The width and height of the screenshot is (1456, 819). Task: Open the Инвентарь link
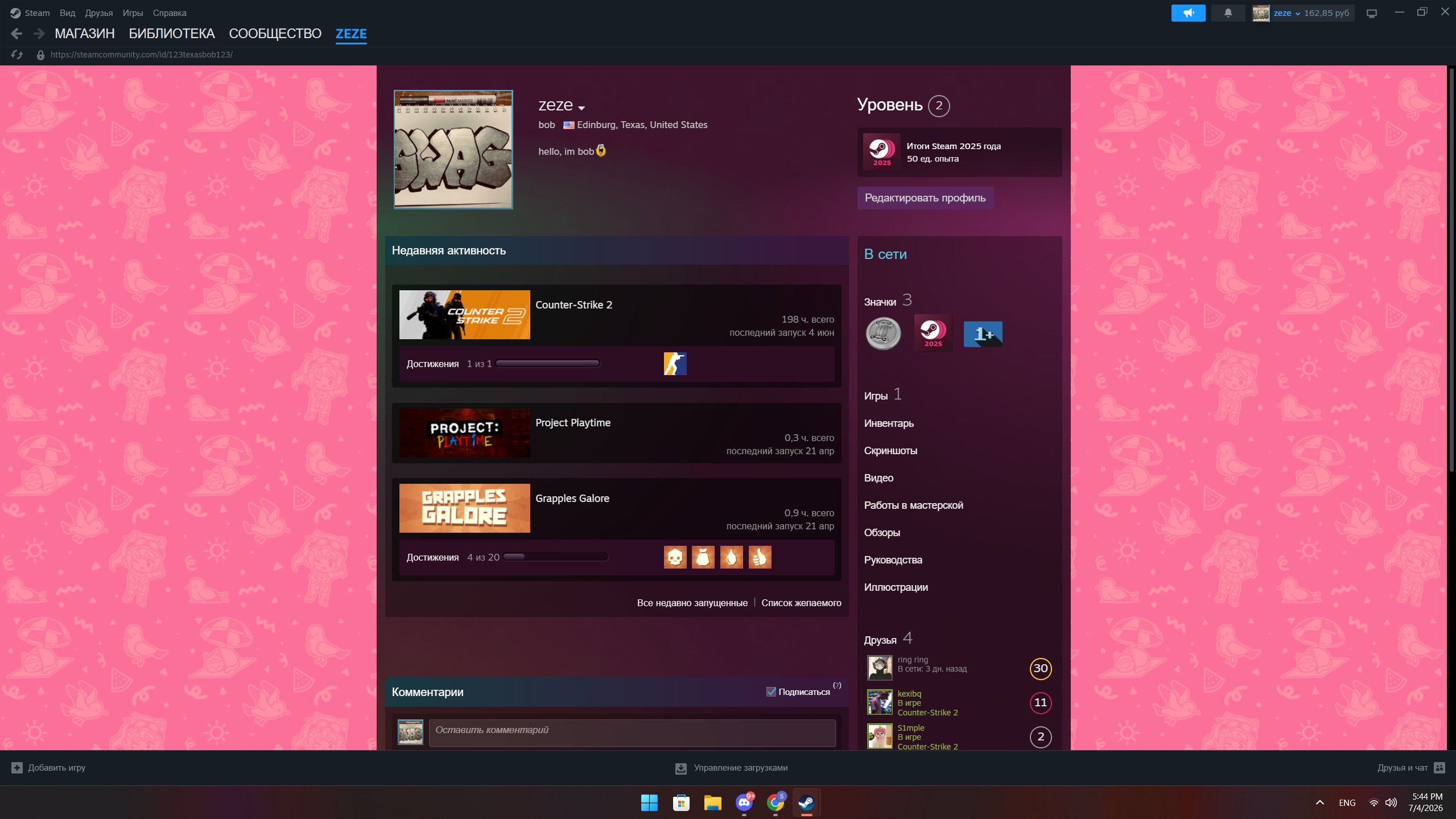[889, 423]
